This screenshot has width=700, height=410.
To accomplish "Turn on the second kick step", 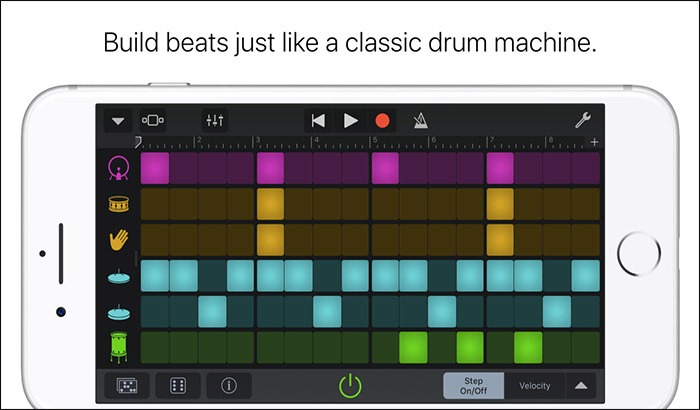I will (183, 168).
